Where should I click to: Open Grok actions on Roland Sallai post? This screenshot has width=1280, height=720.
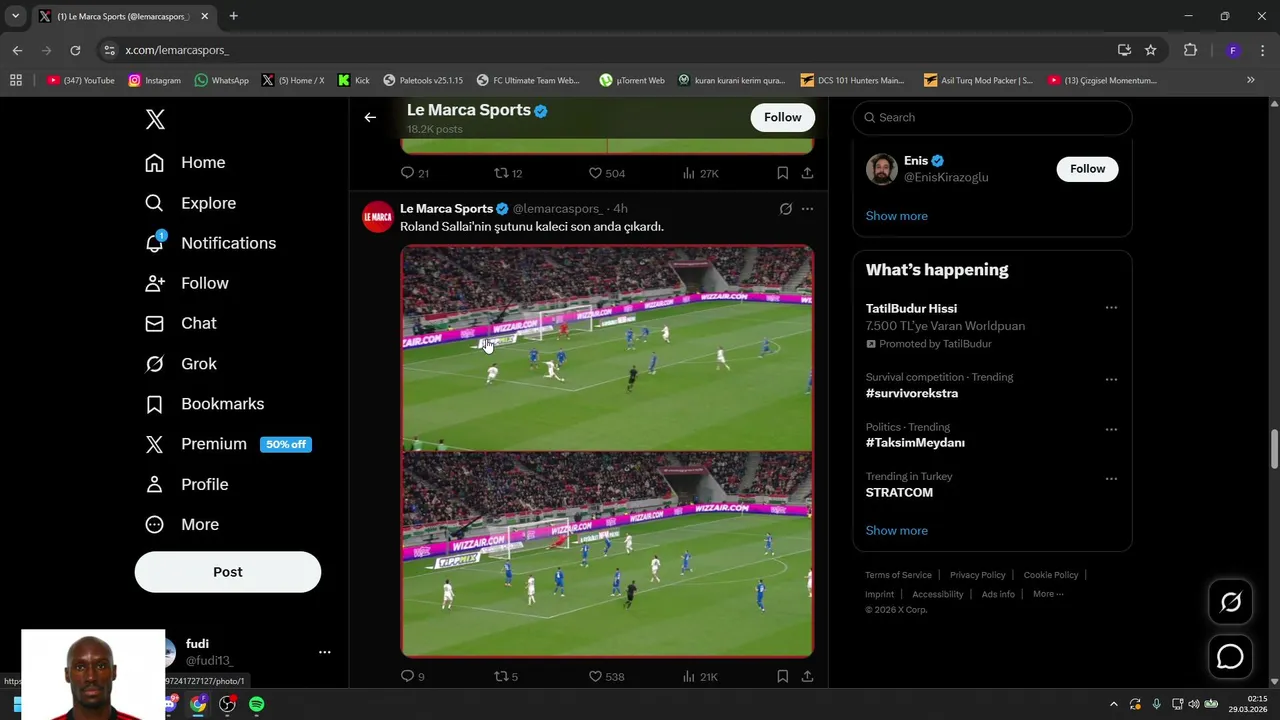pyautogui.click(x=786, y=209)
